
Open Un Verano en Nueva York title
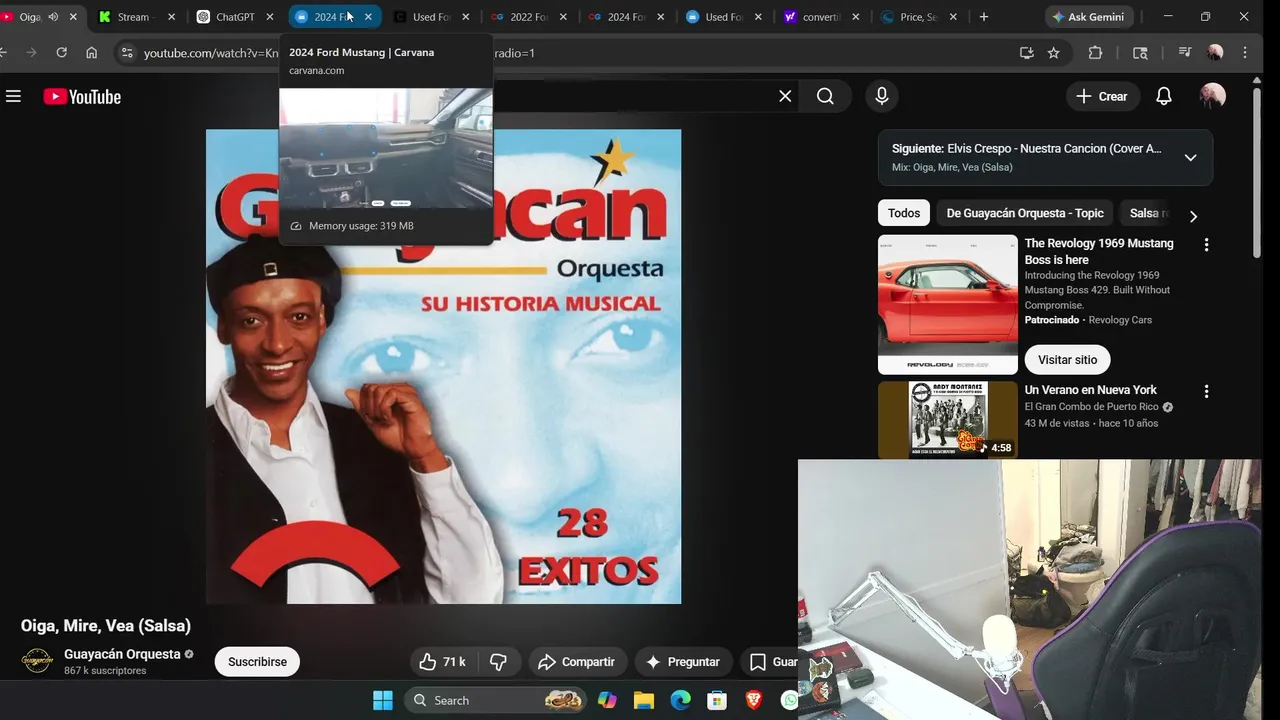pyautogui.click(x=1090, y=390)
